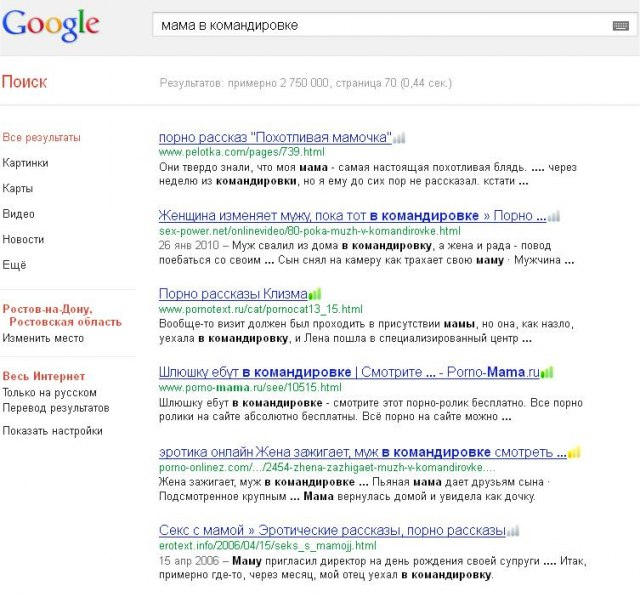The image size is (640, 597).
Task: Choose 'Только на русском' filter
Action: (x=49, y=393)
